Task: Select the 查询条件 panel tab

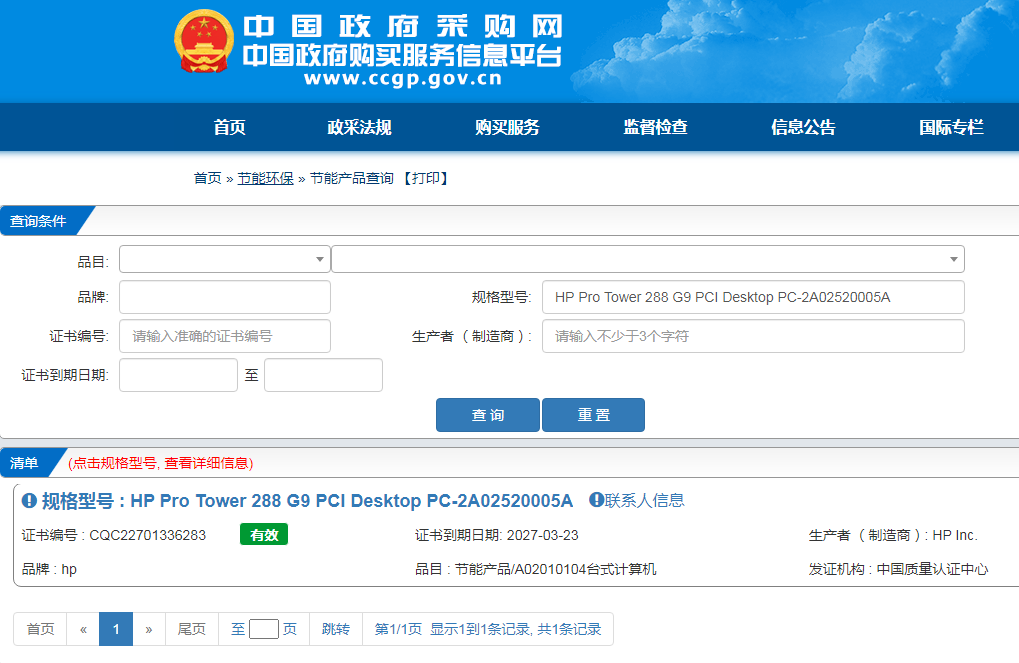Action: (39, 221)
